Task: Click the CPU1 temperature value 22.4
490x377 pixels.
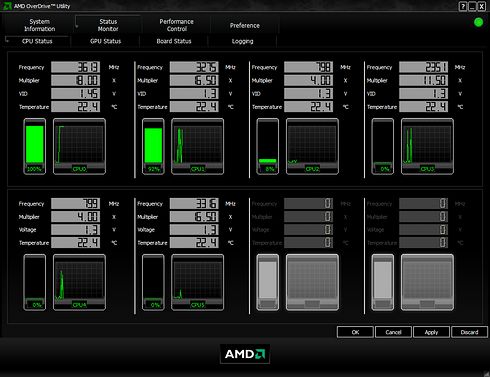Action: [194, 107]
